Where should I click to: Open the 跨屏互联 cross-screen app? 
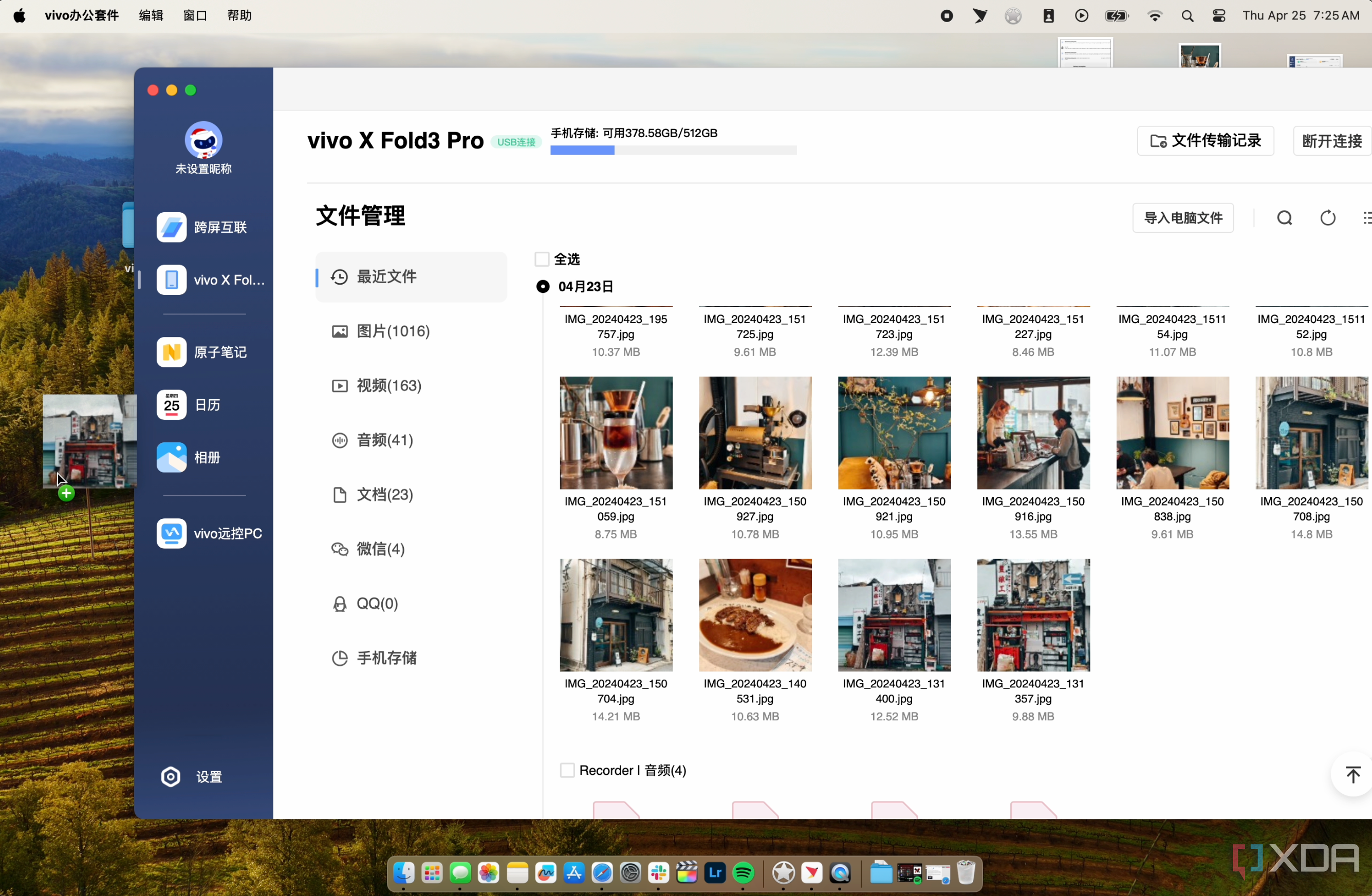point(203,227)
